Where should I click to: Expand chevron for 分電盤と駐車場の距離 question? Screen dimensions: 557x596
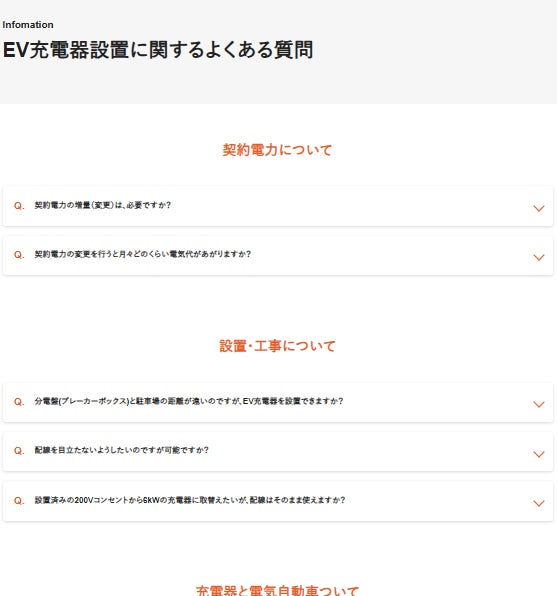click(x=539, y=404)
